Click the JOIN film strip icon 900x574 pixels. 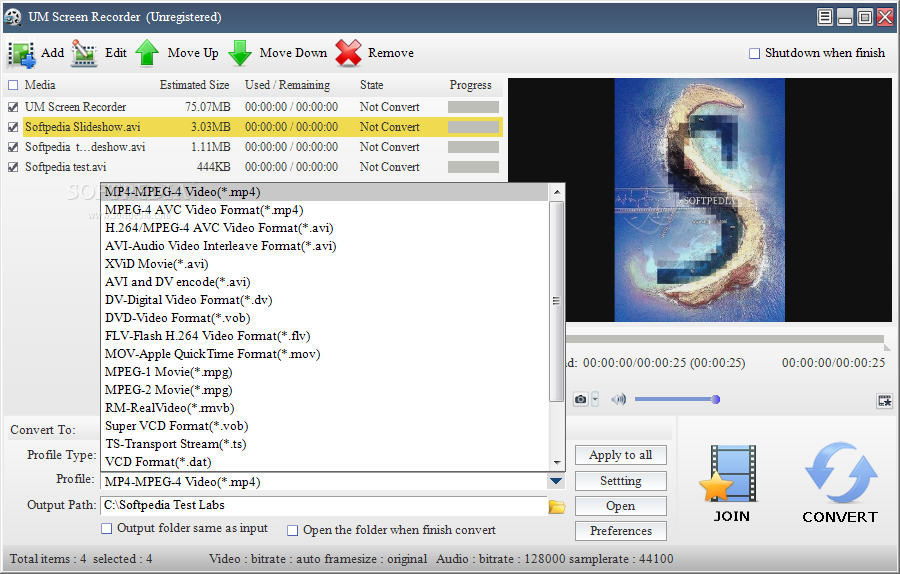pyautogui.click(x=731, y=474)
